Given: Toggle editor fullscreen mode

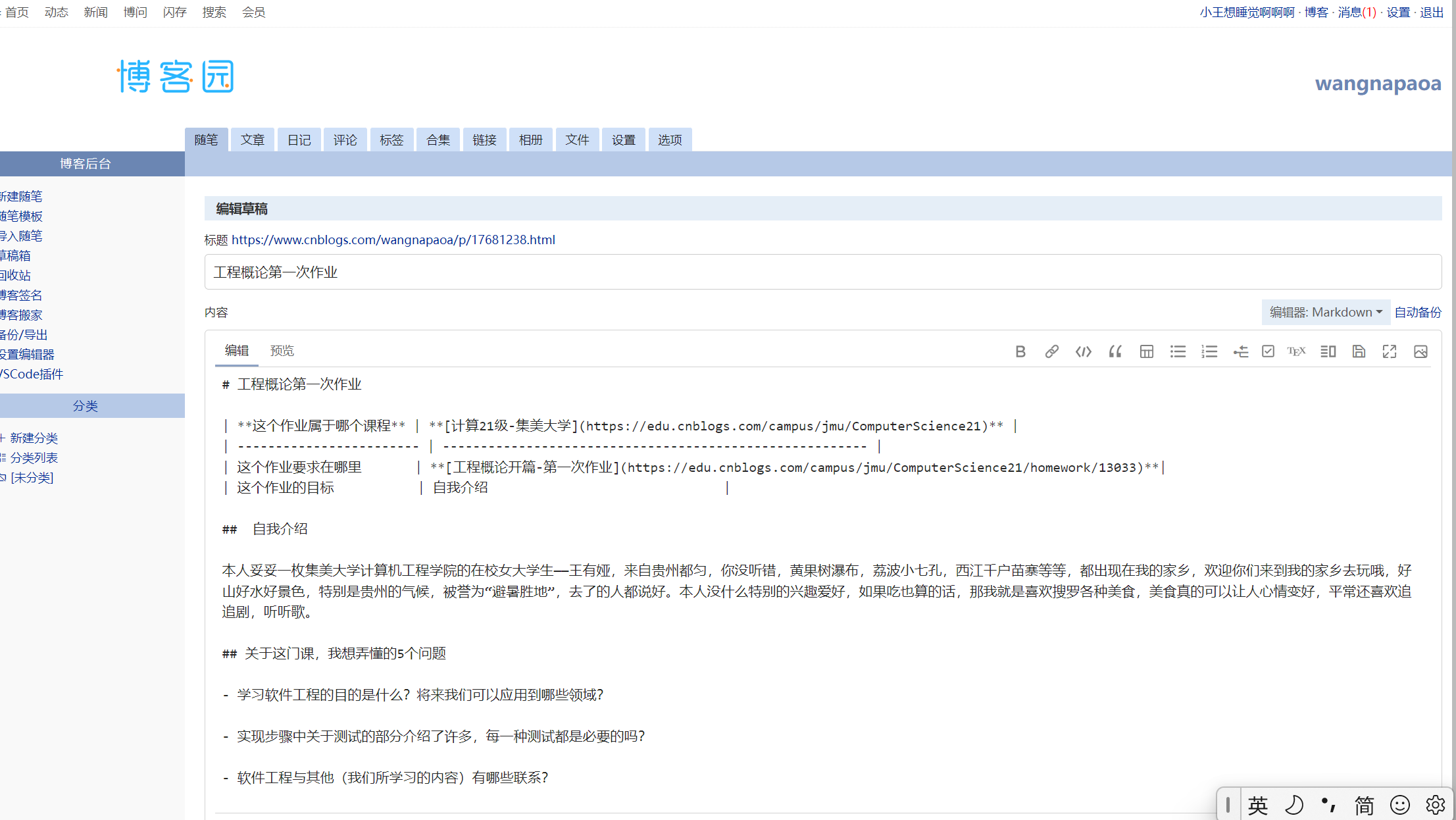Looking at the screenshot, I should click(x=1390, y=351).
